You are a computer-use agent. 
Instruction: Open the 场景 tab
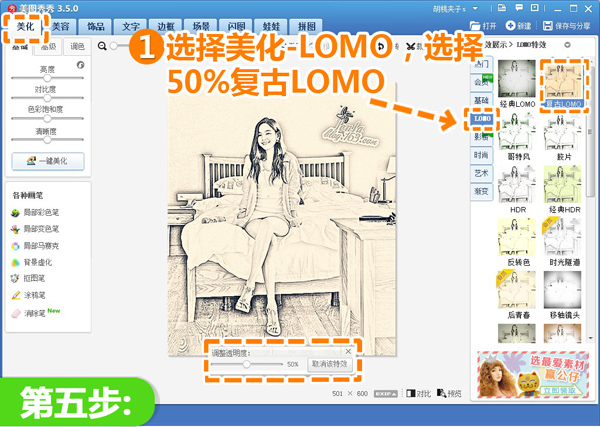pyautogui.click(x=201, y=27)
